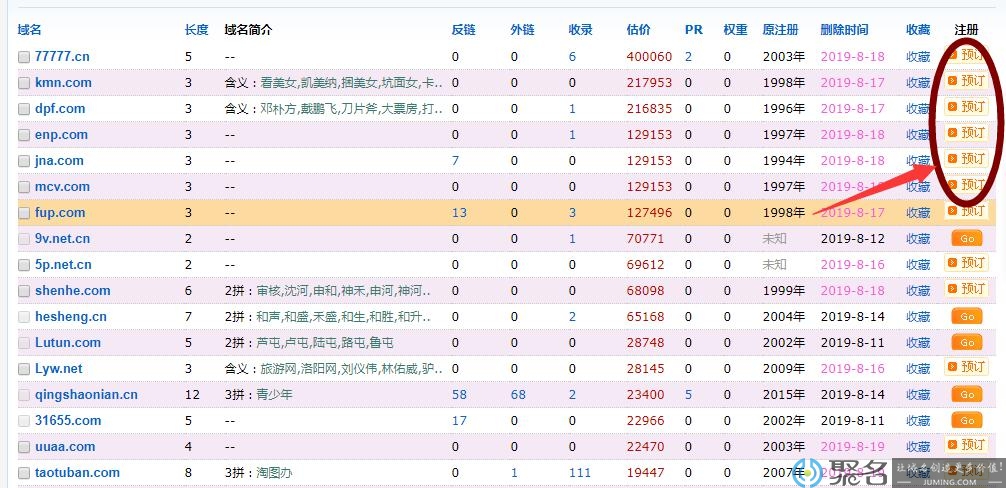Open the 9v.net.cn domain link
Viewport: 1006px width, 488px height.
click(63, 239)
